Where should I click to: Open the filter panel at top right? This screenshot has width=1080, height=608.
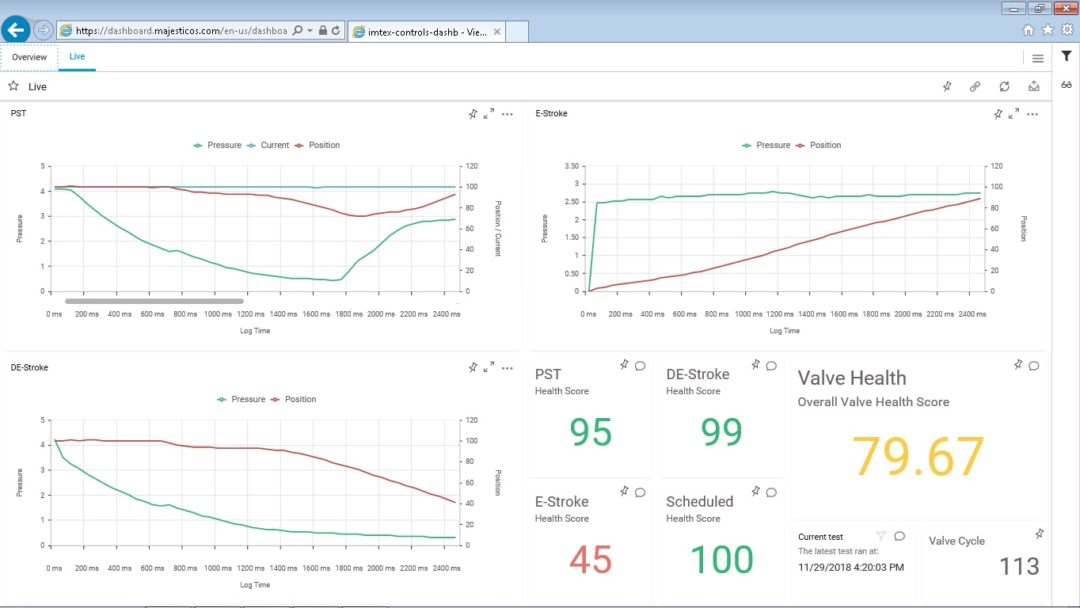(x=1069, y=57)
